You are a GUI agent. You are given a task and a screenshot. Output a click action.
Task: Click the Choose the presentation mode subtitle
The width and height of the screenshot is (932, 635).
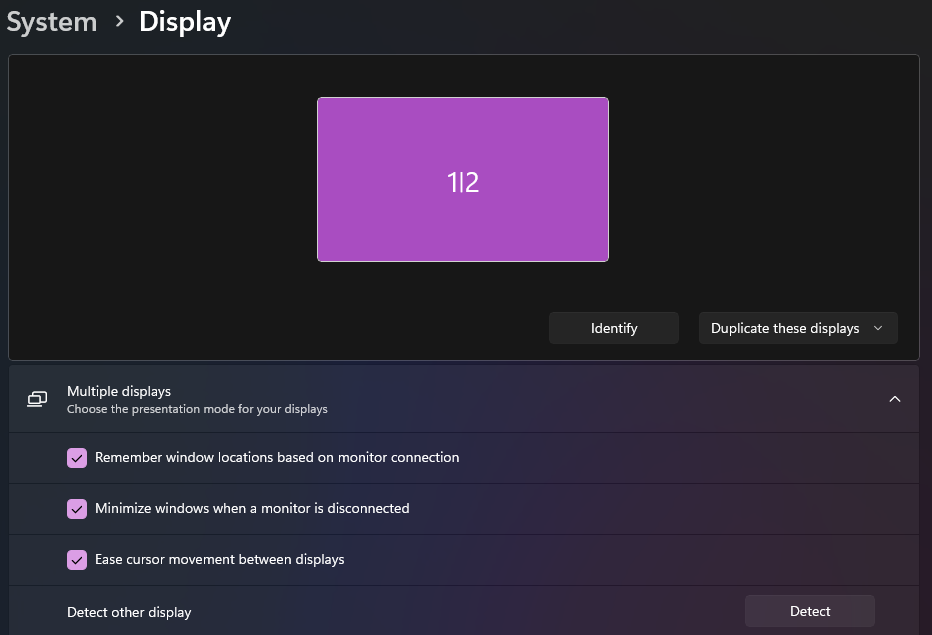pos(197,409)
